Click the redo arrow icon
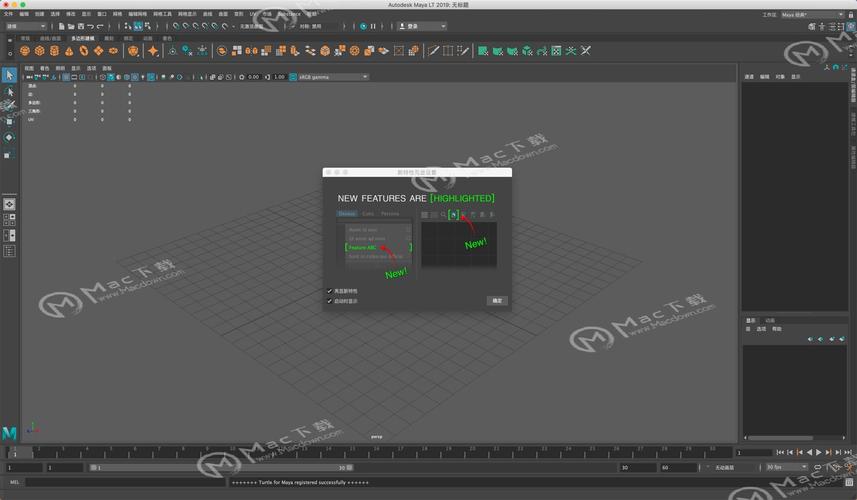This screenshot has width=857, height=500. pos(100,26)
